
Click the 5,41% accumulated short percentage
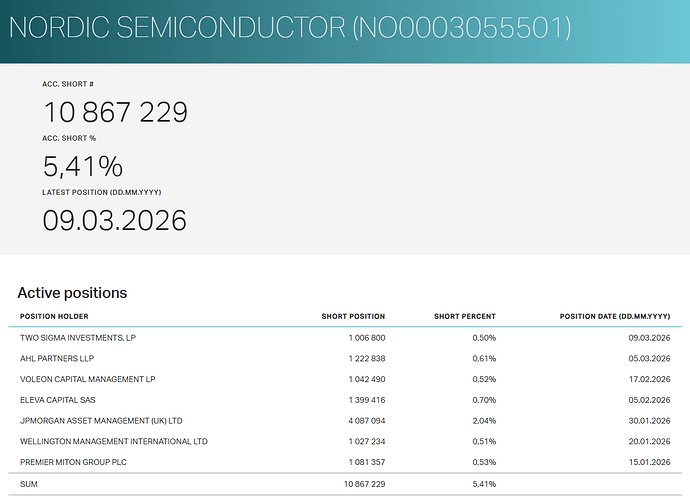point(82,166)
